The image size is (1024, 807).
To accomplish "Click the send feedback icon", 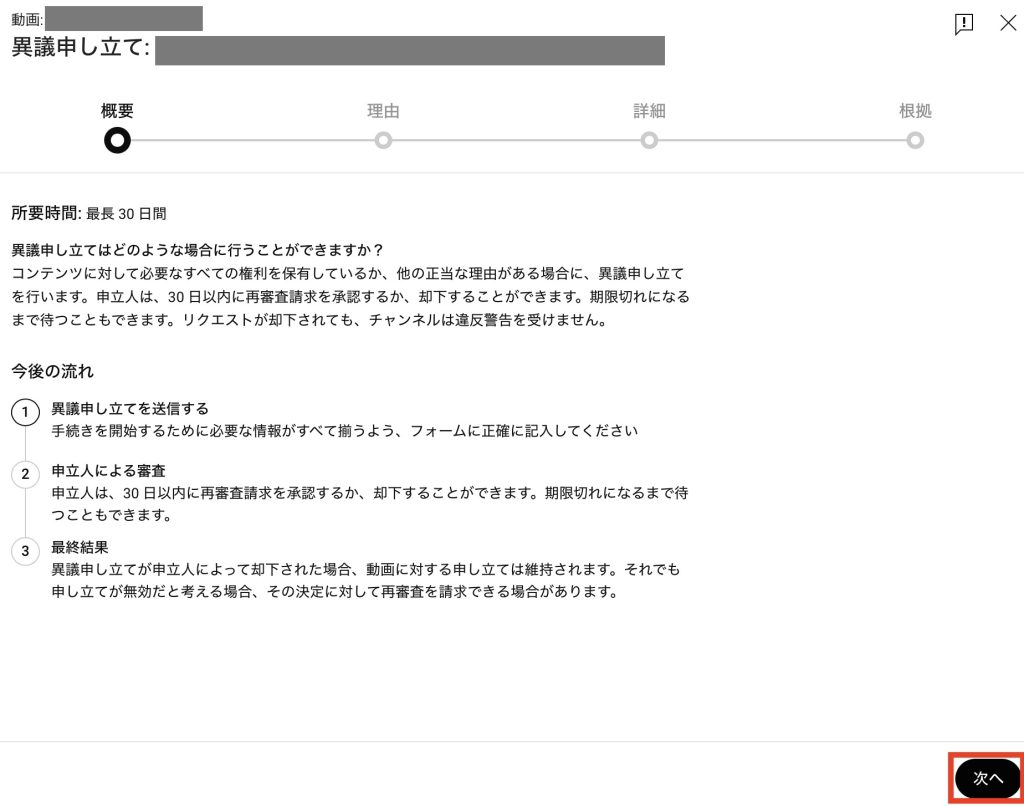I will coord(963,24).
